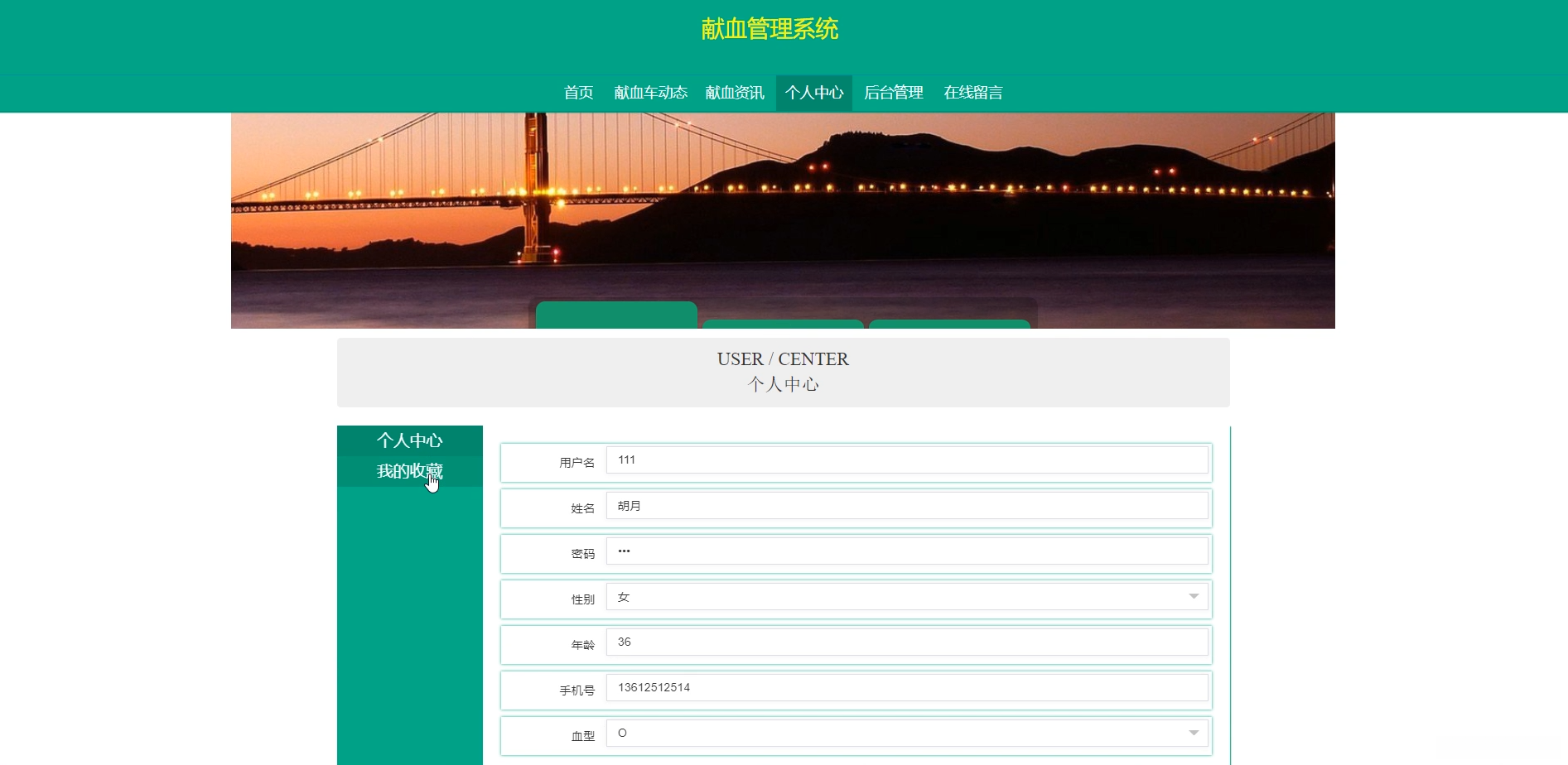Click the 用户名 field label
Image resolution: width=1568 pixels, height=765 pixels.
tap(577, 463)
